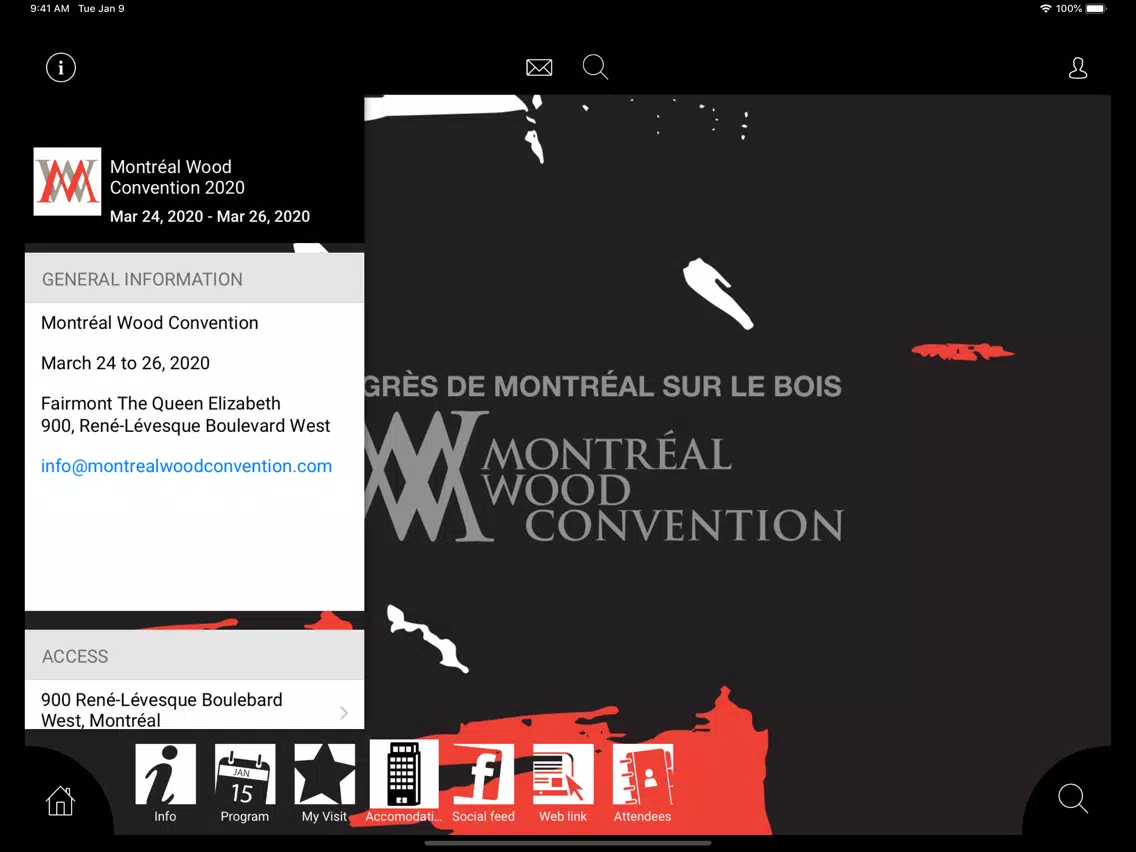The image size is (1136, 852).
Task: Tap the bottom-right search magnifier icon
Action: [1073, 798]
